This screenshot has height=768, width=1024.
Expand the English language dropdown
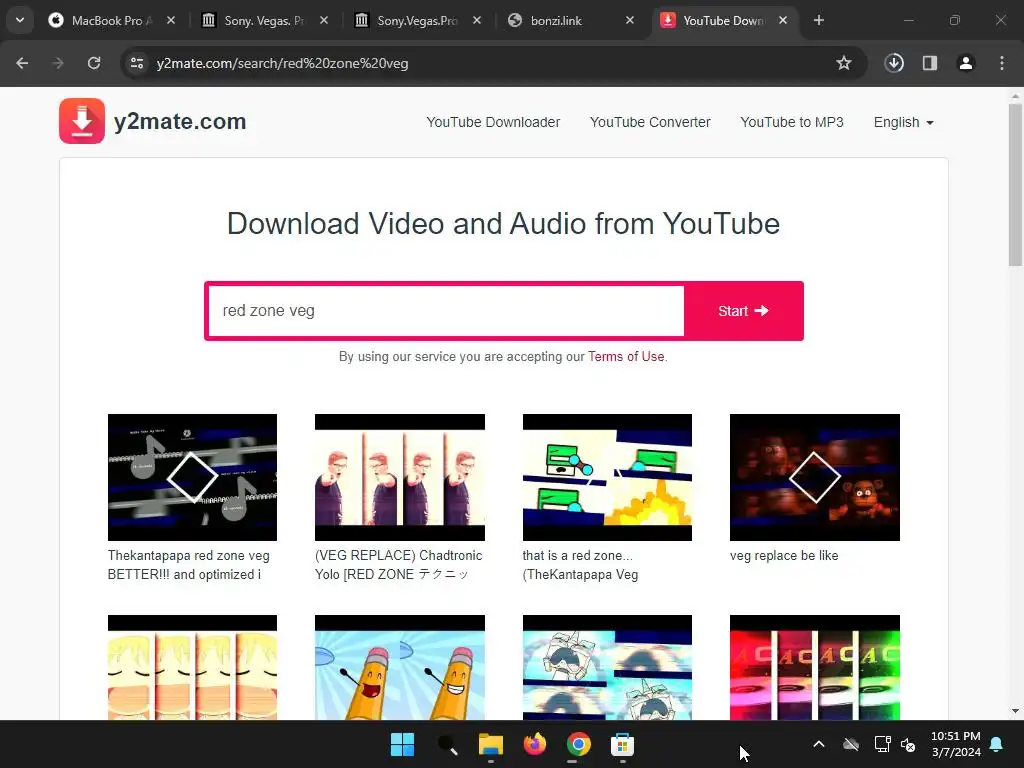(x=904, y=122)
